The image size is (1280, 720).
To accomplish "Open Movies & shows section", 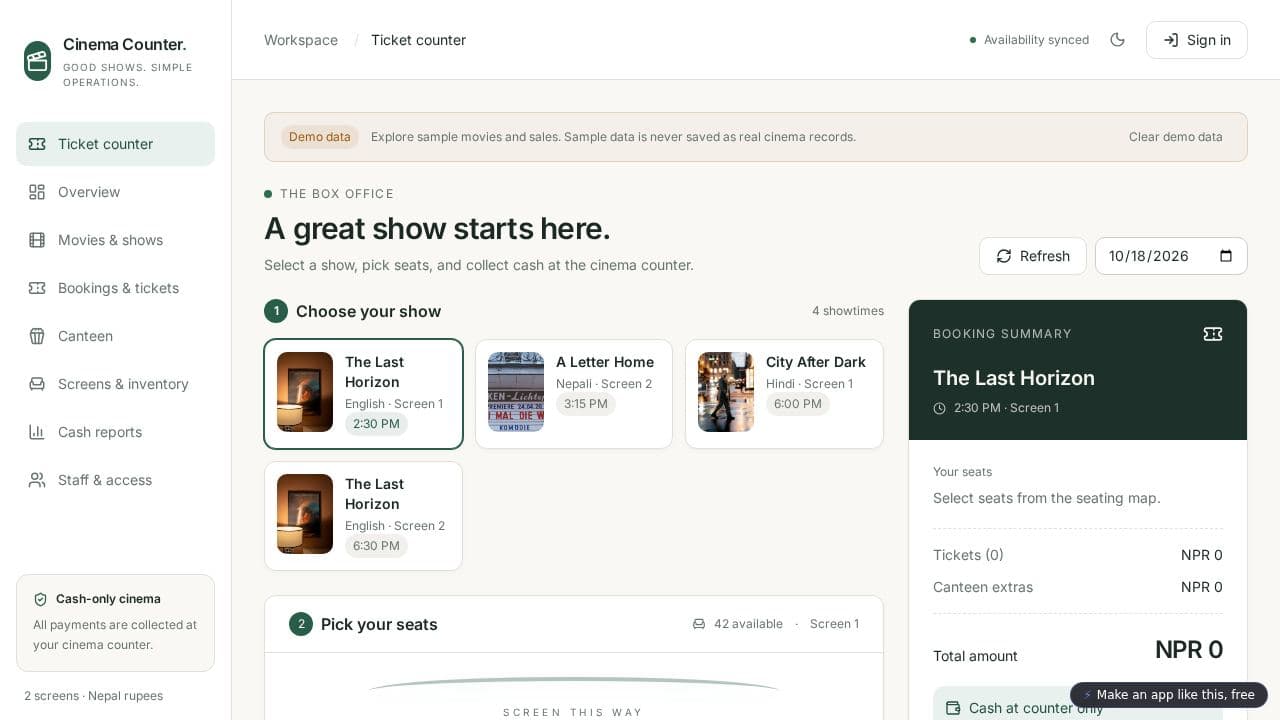I will tap(115, 240).
